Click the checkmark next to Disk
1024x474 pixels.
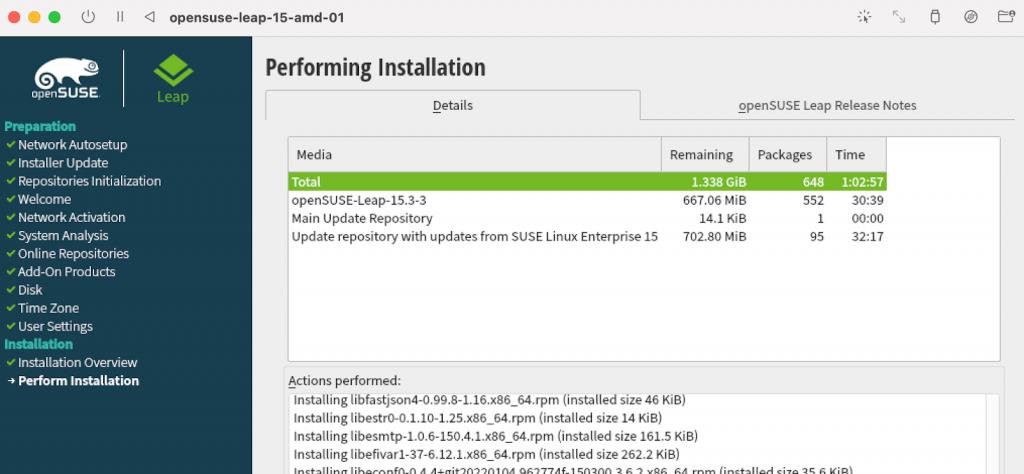click(11, 289)
